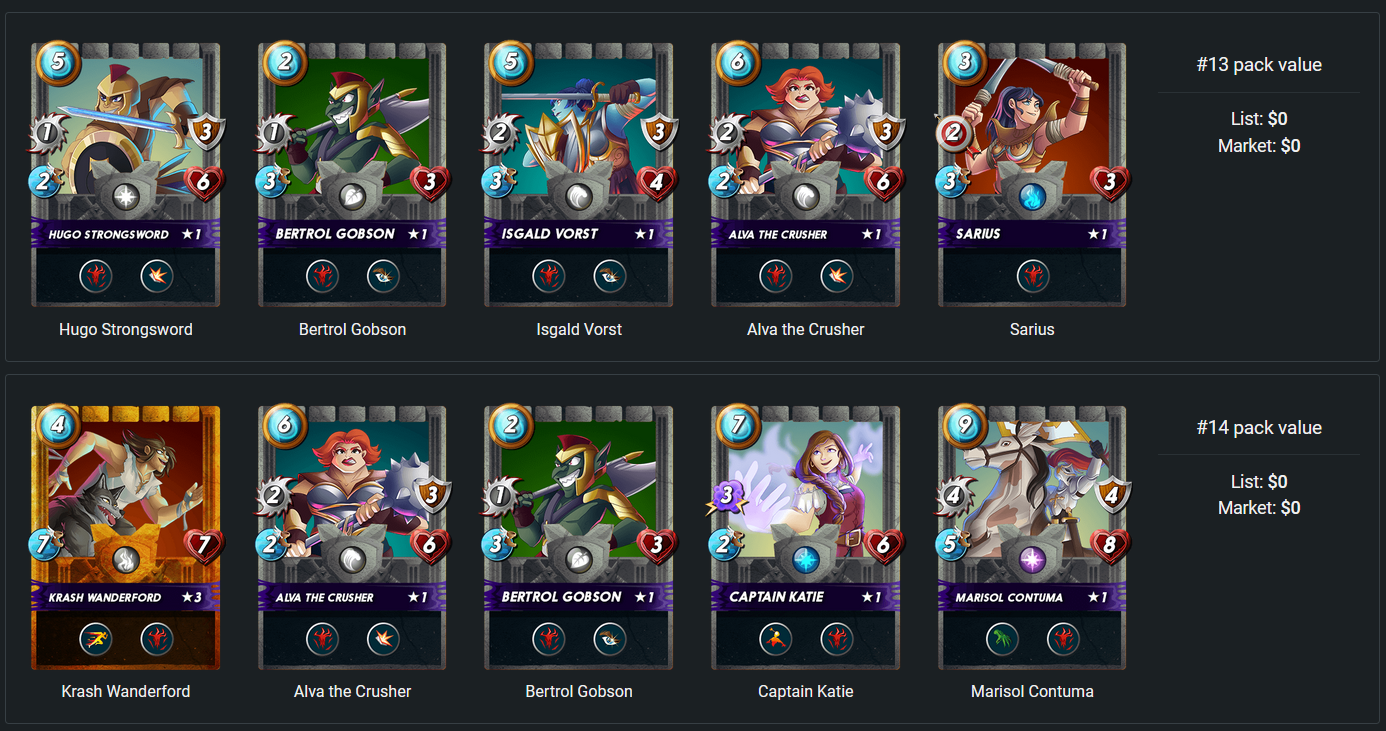Viewport: 1386px width, 731px height.
Task: Click the red demon ability icon on Marisol Contuma
Action: tap(1064, 639)
